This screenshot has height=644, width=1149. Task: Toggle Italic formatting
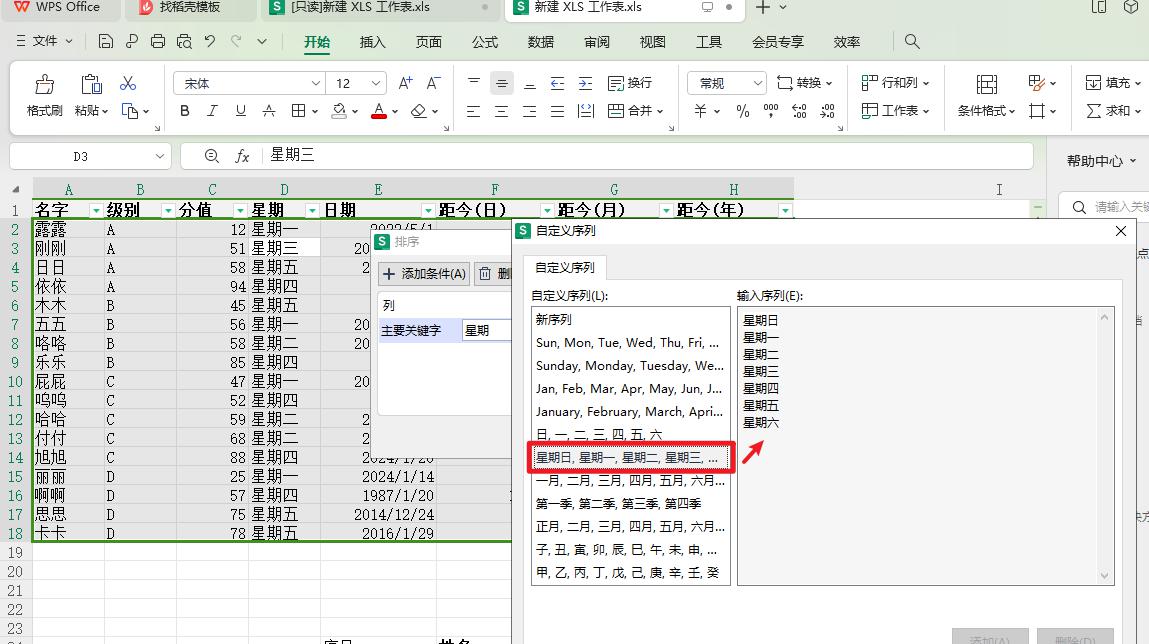coord(213,111)
